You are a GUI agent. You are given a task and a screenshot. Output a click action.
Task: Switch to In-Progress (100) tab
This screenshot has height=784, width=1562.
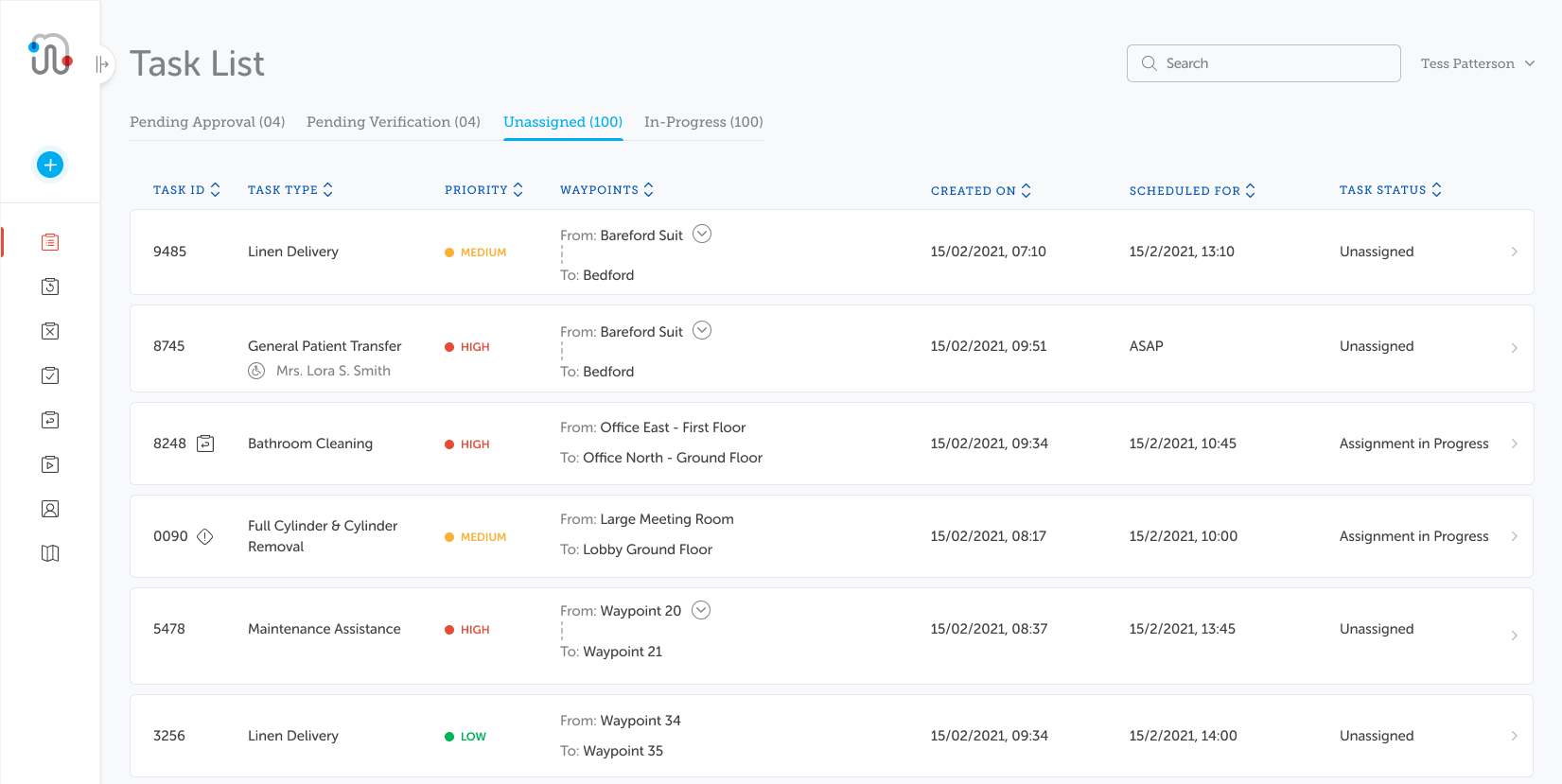click(x=704, y=122)
